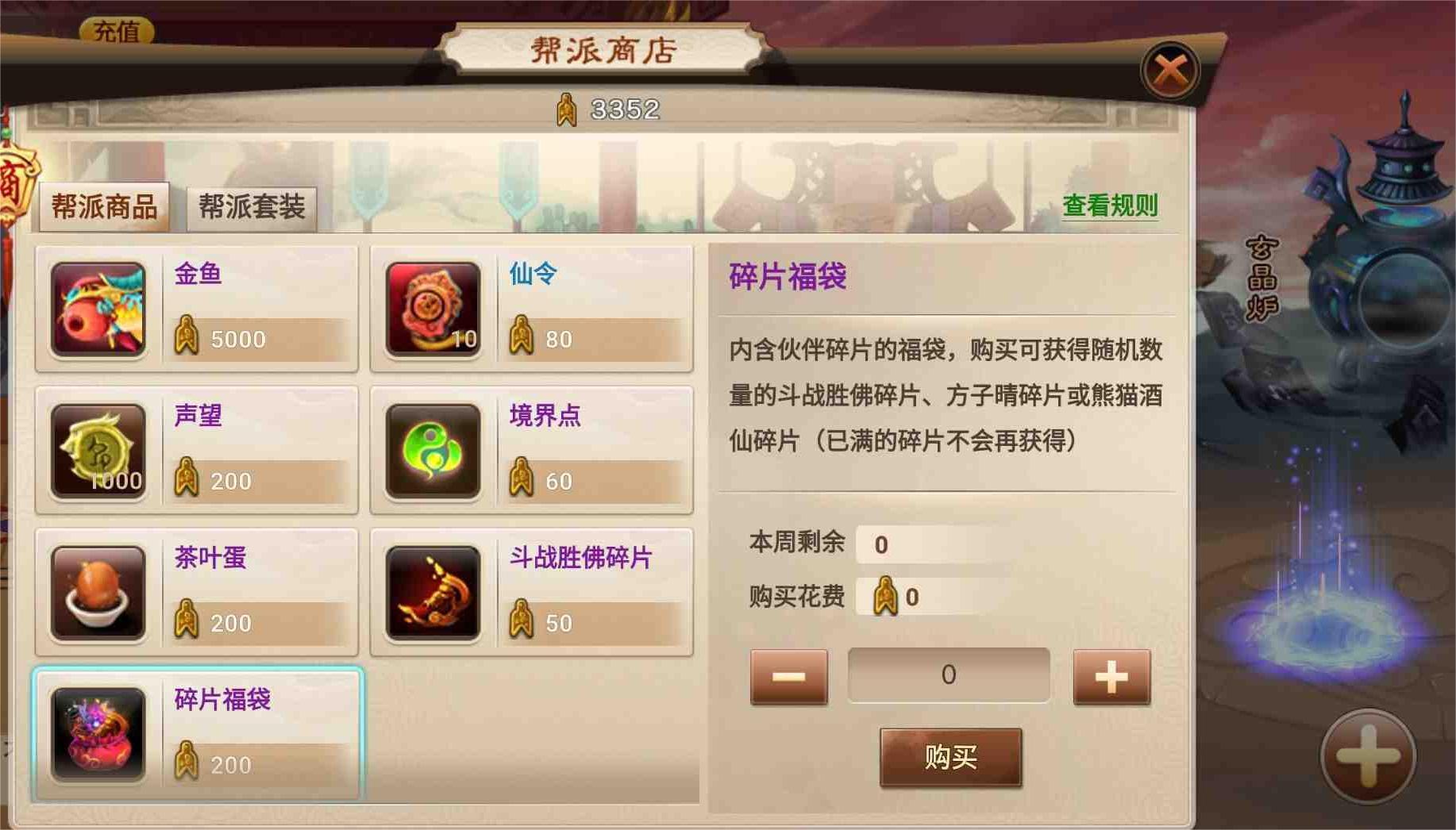Click the 5000 price bar of 金鱼
This screenshot has width=1456, height=830.
[x=261, y=339]
